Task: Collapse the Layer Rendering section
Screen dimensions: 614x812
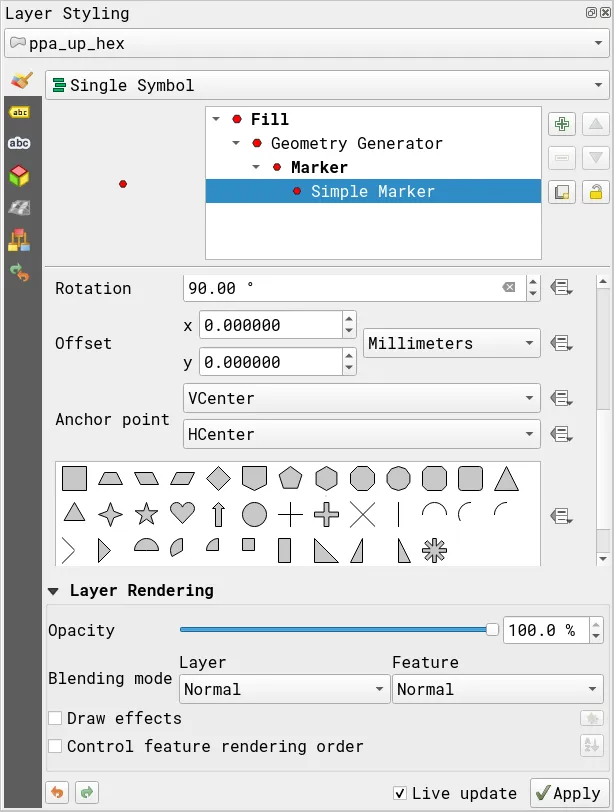Action: point(53,591)
